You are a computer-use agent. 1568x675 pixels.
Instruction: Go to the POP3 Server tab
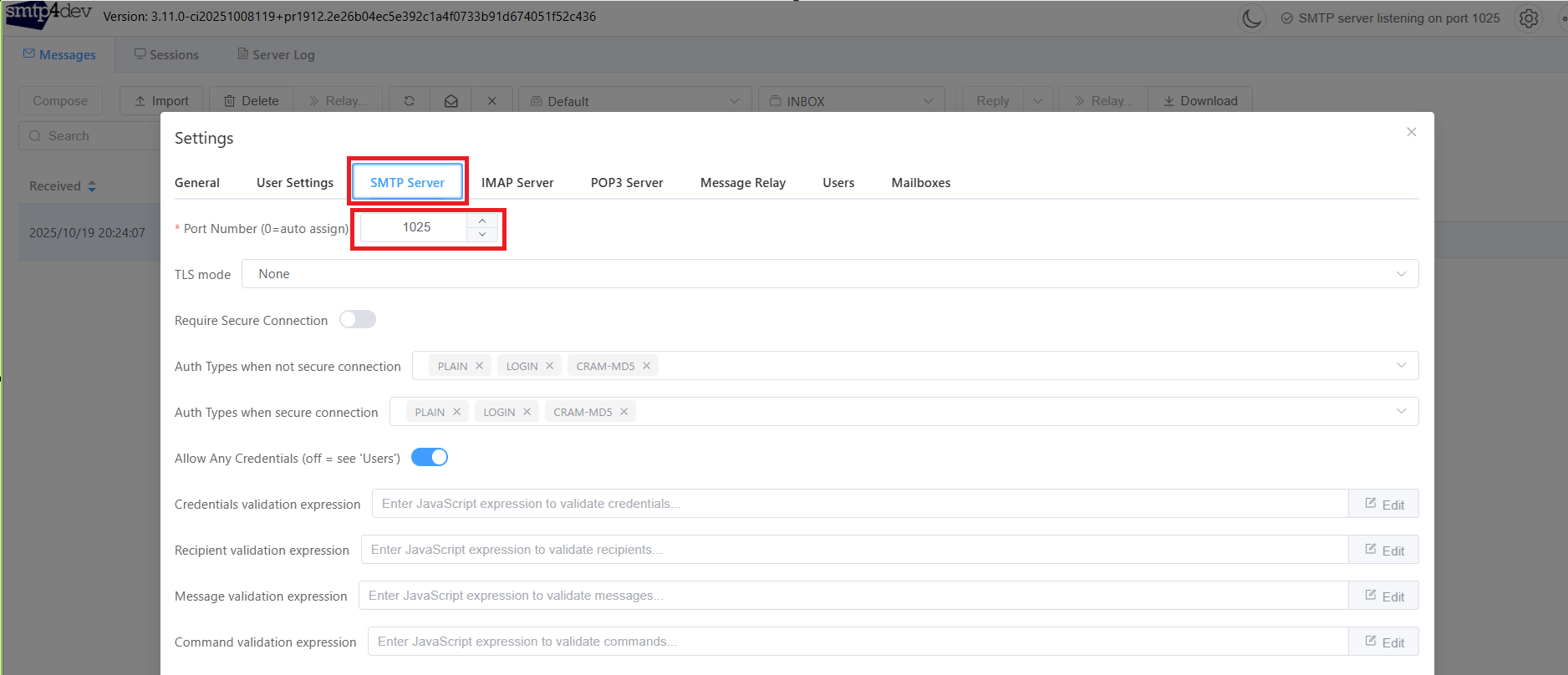click(627, 183)
